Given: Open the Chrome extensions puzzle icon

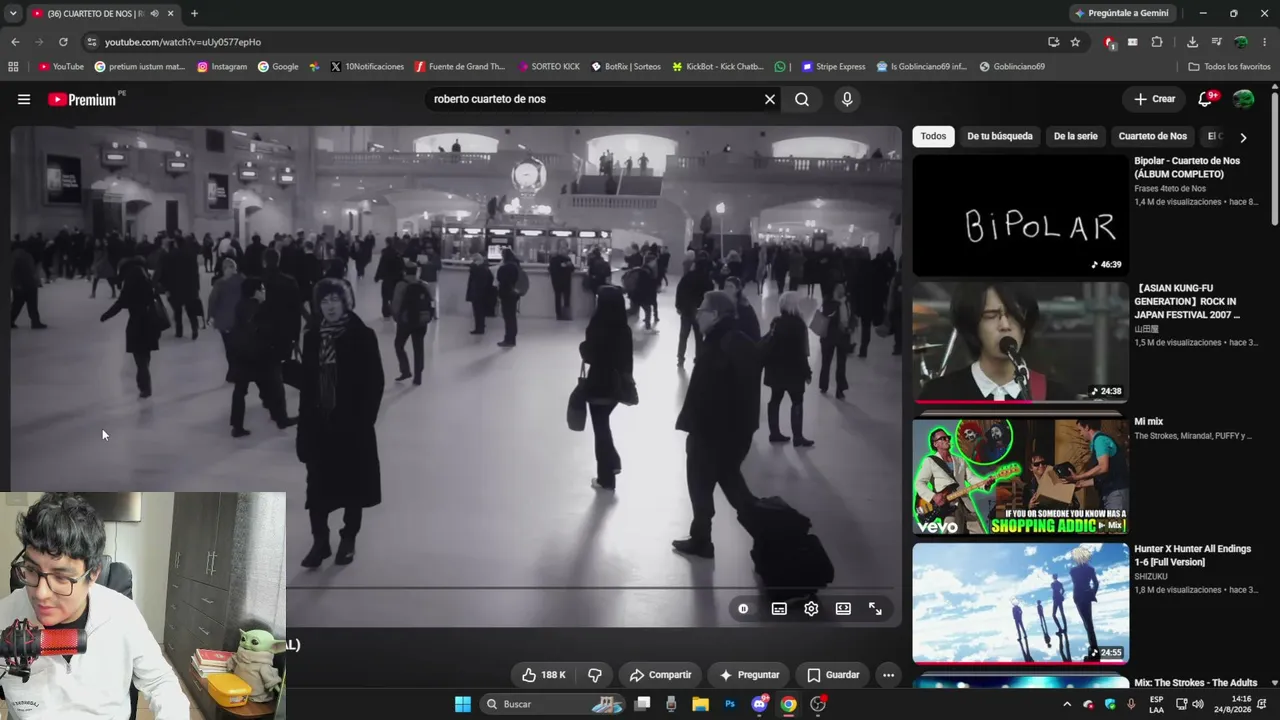Looking at the screenshot, I should (x=1157, y=42).
